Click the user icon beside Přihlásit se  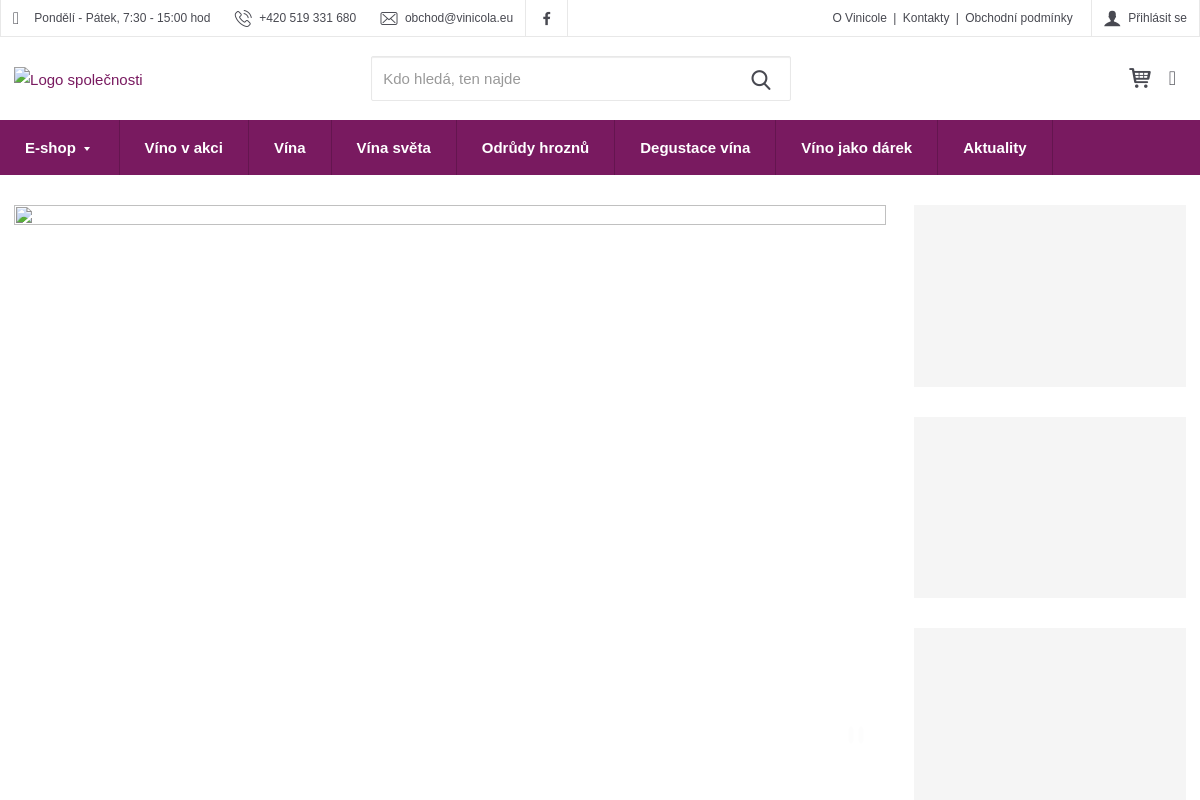tap(1112, 18)
